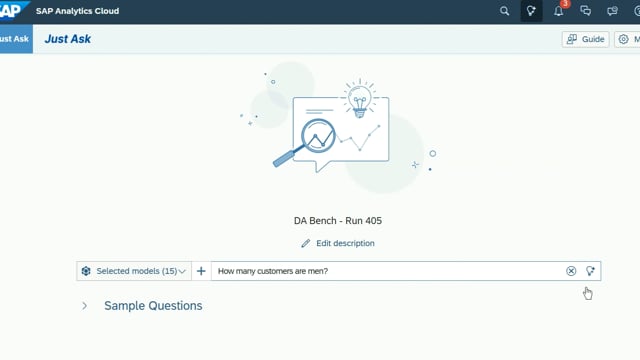Clear the question with the X icon

[571, 271]
